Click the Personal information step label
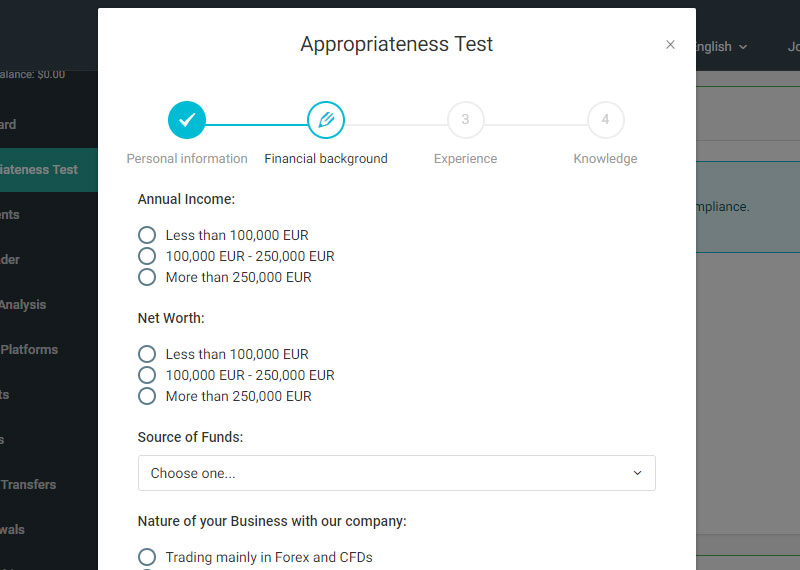The image size is (800, 570). tap(187, 159)
